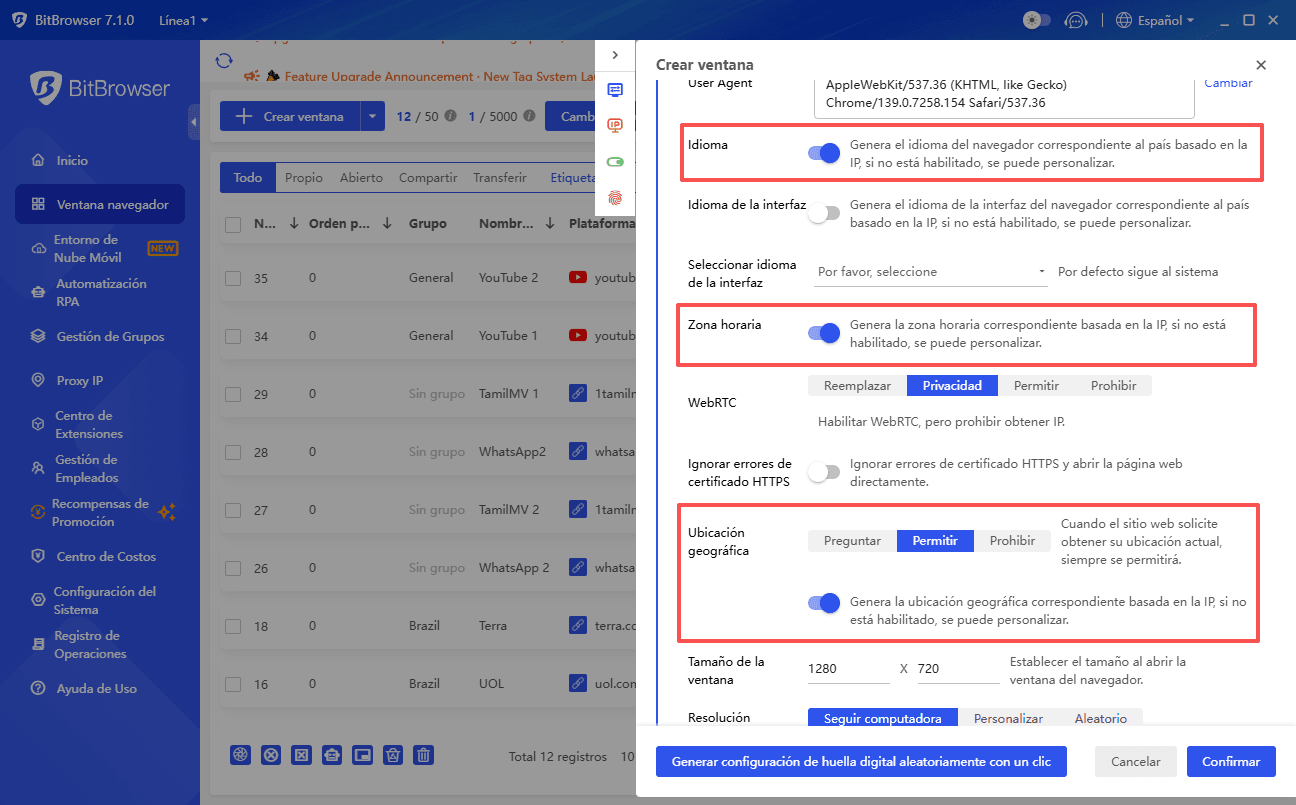Click the info icon next to 12 / 50

pyautogui.click(x=450, y=116)
